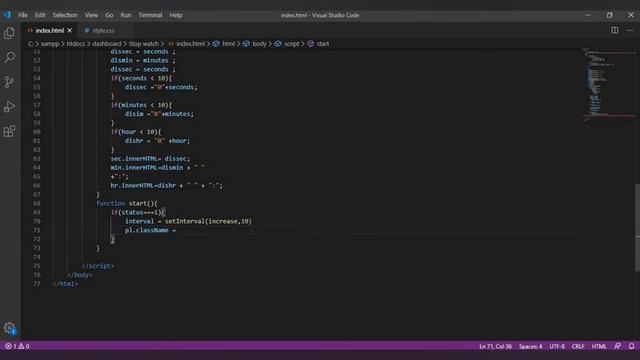This screenshot has width=640, height=360.
Task: Click the dashboard breadcrumb
Action: [x=107, y=44]
